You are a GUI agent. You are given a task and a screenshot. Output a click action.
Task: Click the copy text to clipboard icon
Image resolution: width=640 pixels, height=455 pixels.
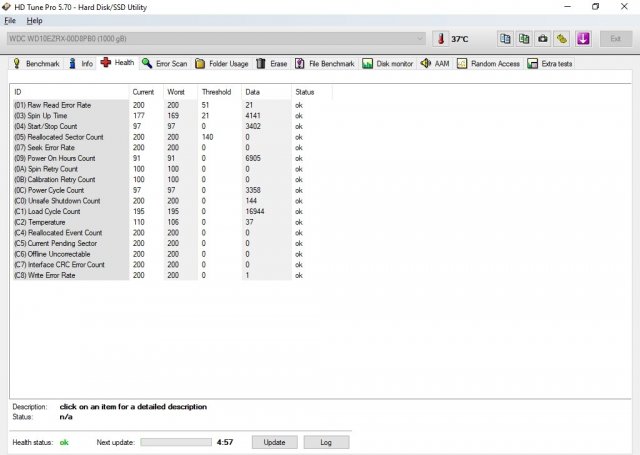506,39
